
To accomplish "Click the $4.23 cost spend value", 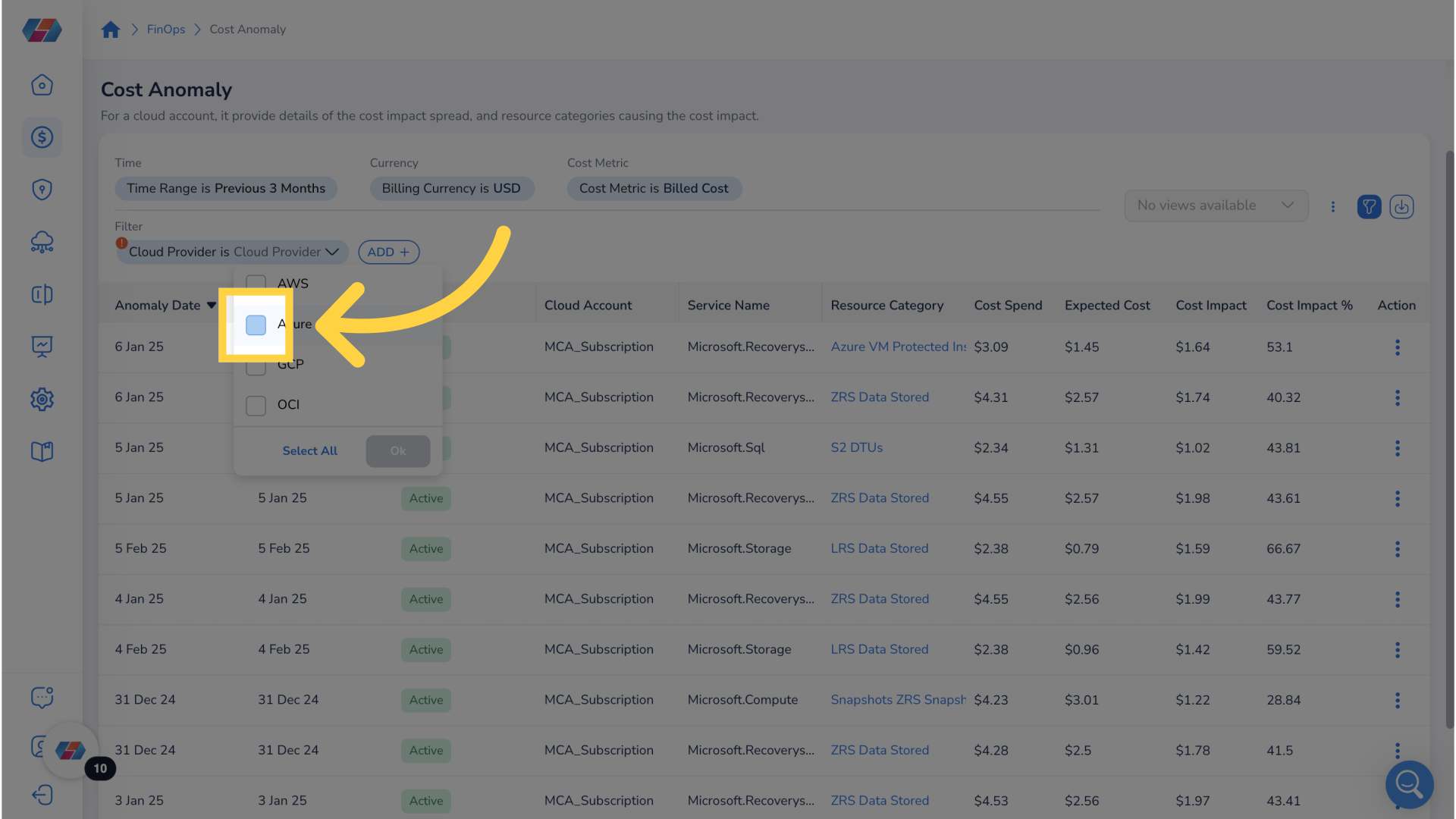I will coord(991,699).
